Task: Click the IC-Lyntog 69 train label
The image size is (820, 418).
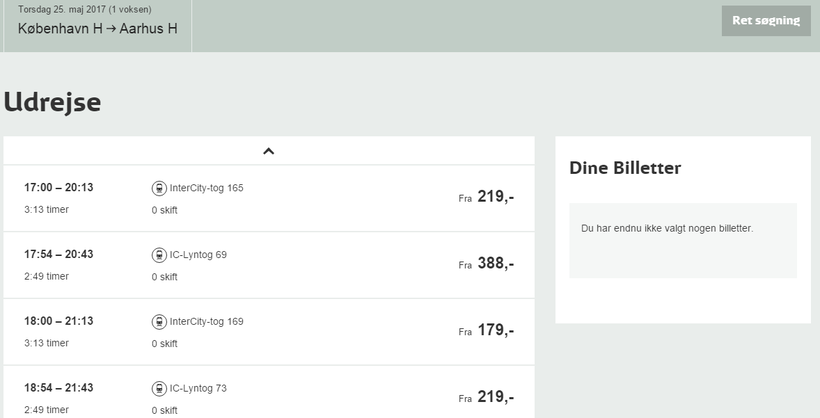Action: pyautogui.click(x=198, y=255)
